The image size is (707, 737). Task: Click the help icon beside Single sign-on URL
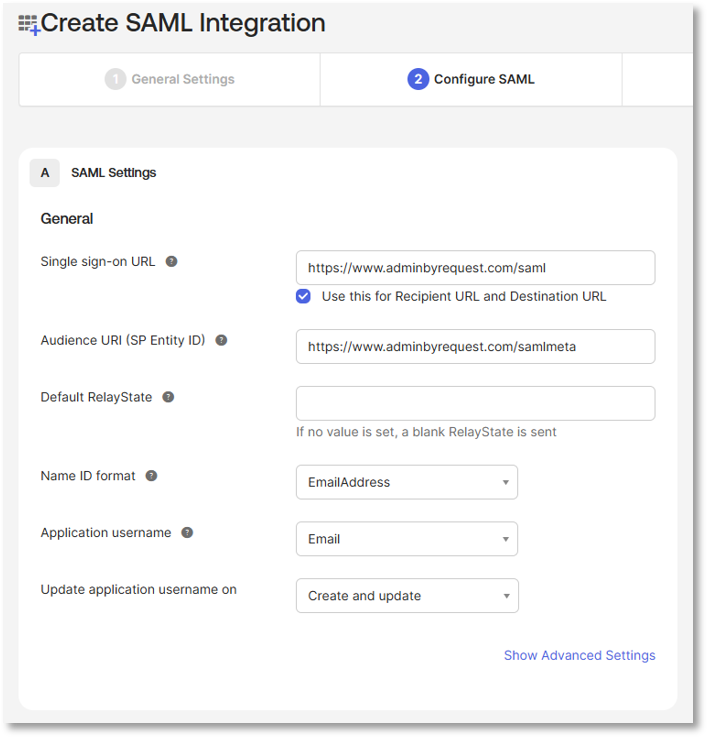coord(171,262)
